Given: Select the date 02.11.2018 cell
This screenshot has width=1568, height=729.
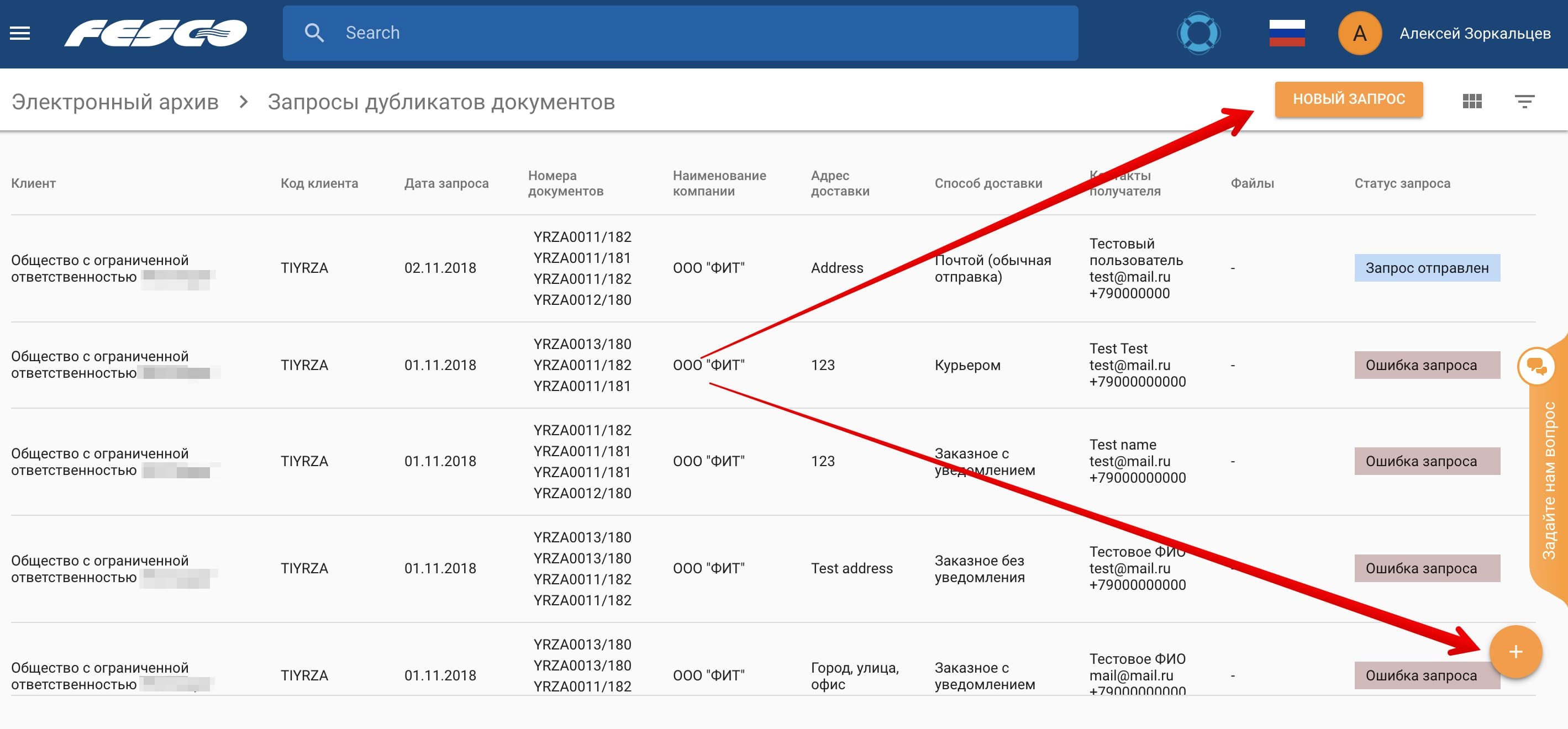Looking at the screenshot, I should 440,268.
